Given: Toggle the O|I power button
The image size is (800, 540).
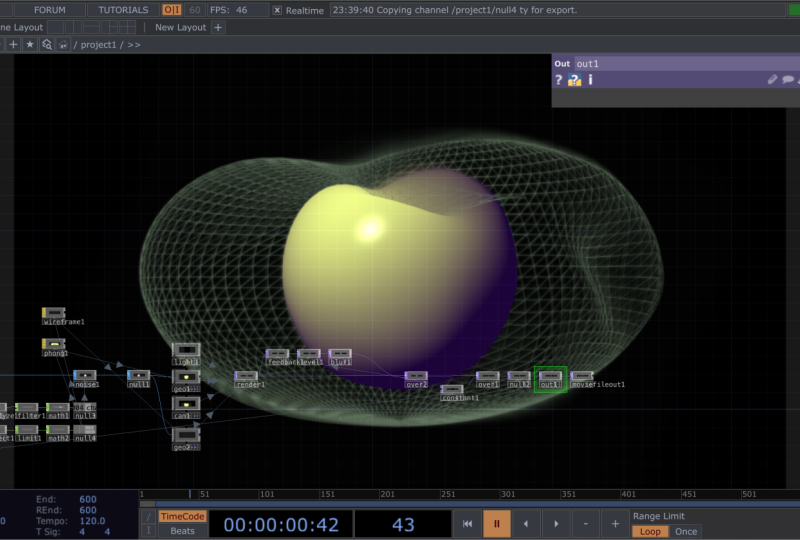Looking at the screenshot, I should click(x=171, y=10).
